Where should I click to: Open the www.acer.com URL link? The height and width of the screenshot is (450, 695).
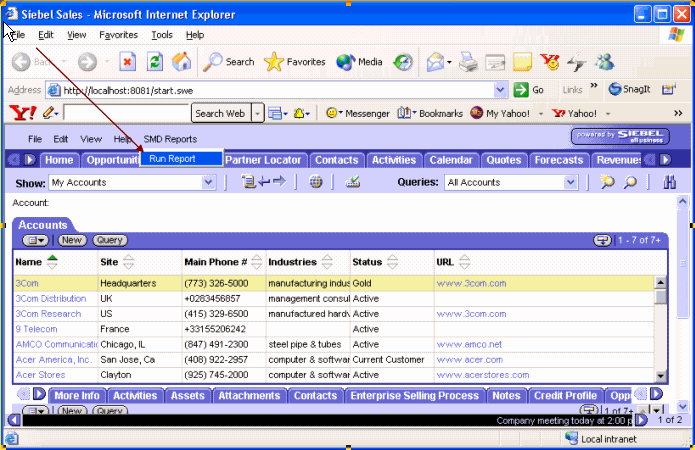pos(469,359)
